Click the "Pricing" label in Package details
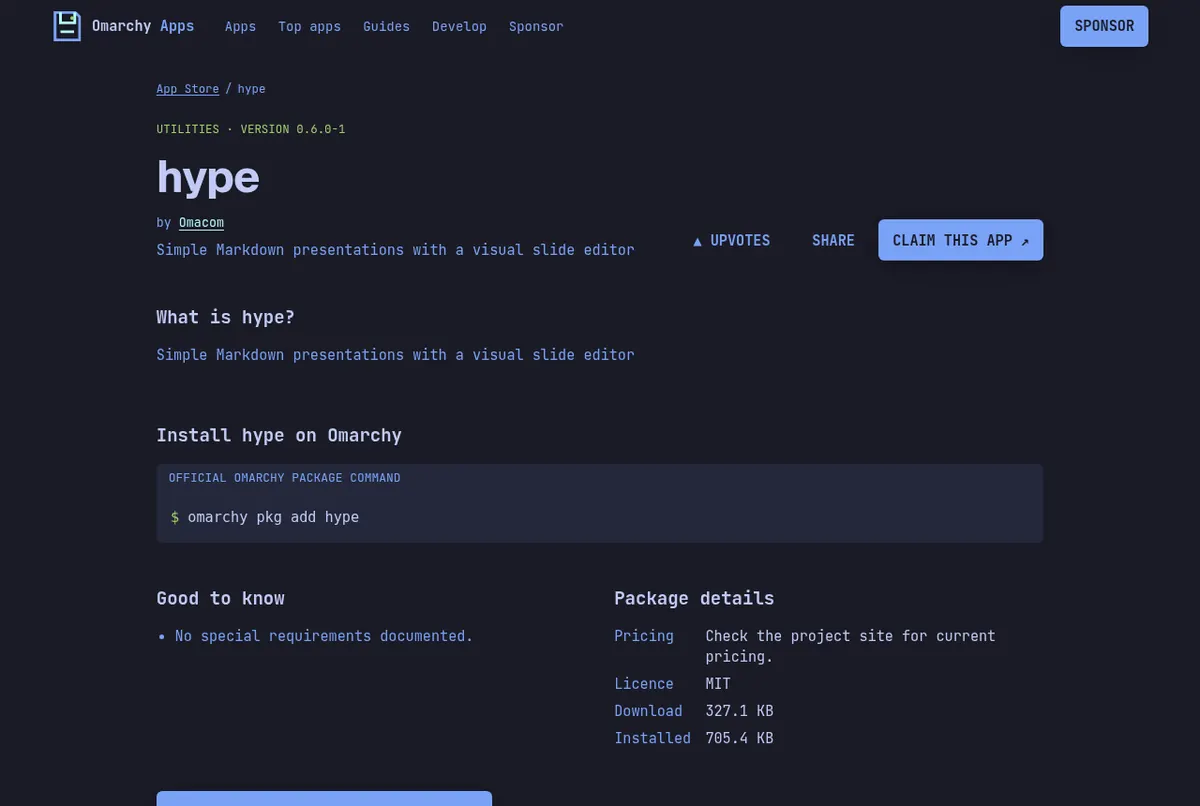The height and width of the screenshot is (806, 1200). [644, 636]
